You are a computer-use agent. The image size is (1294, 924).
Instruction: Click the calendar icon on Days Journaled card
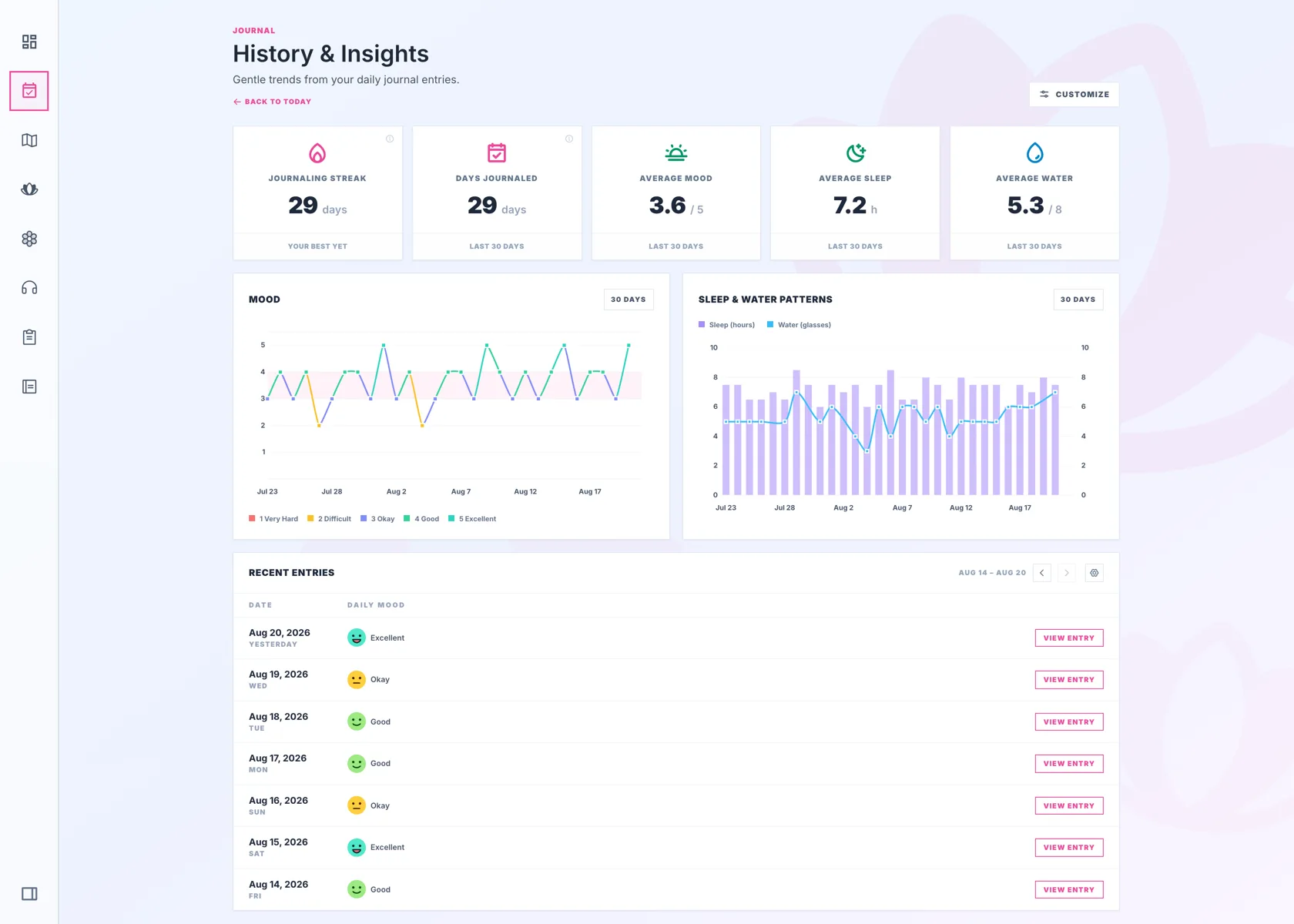(497, 153)
